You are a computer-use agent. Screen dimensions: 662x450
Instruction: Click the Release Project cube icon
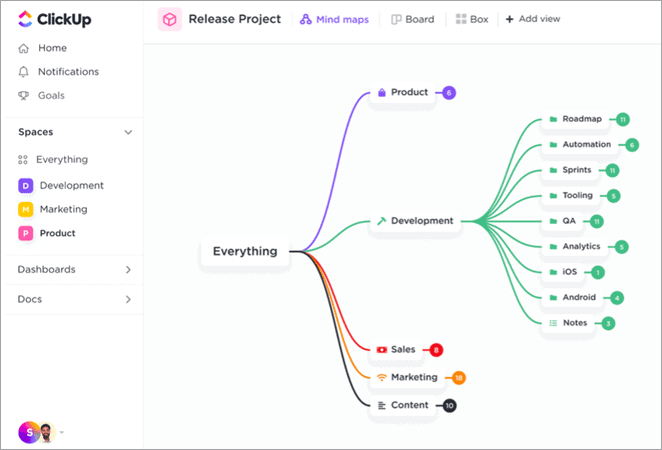(170, 19)
